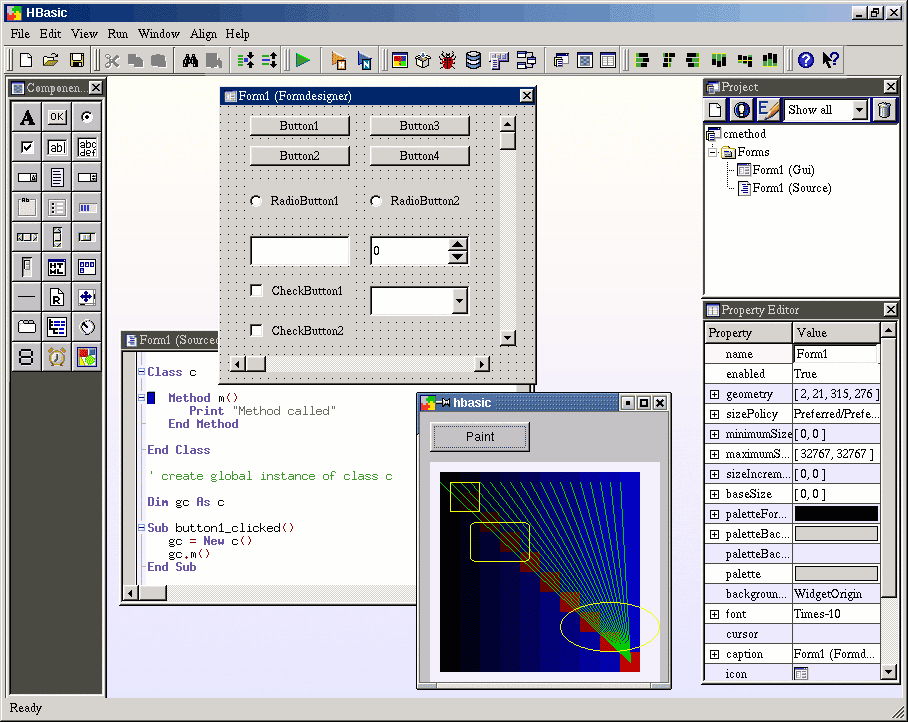Screen dimensions: 908x722
Task: Choose the alarm clock timer component
Action: [57, 356]
